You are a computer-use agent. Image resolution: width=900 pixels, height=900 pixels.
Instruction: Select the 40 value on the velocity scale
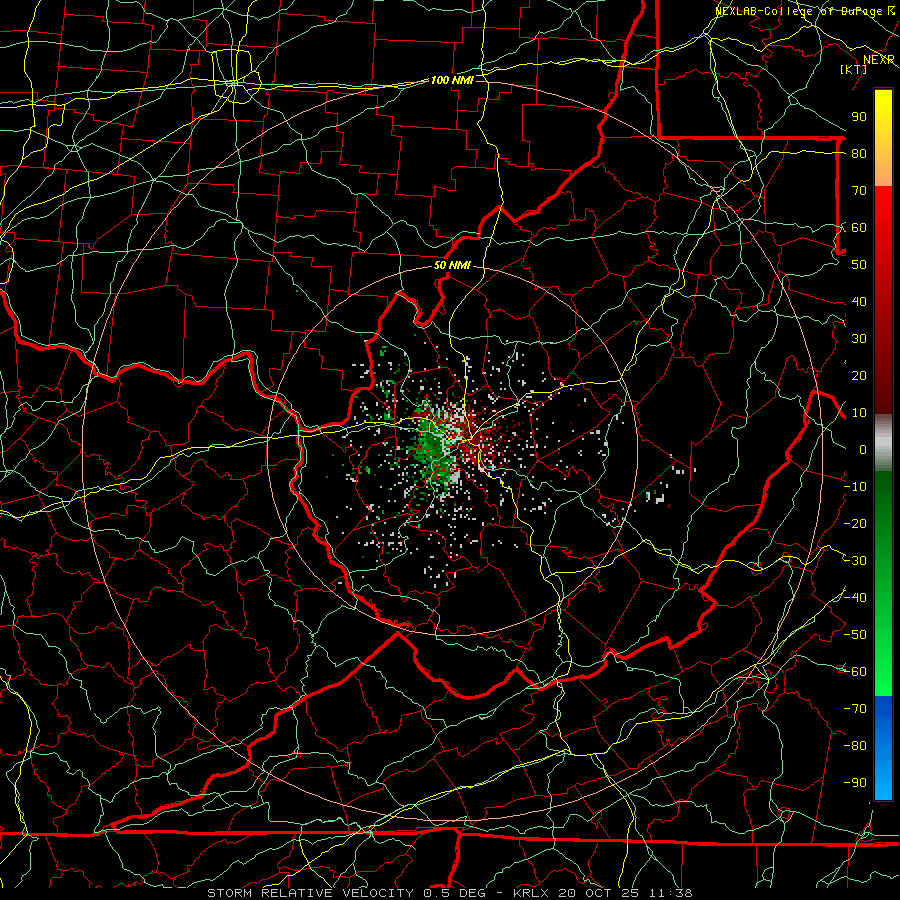(x=859, y=301)
